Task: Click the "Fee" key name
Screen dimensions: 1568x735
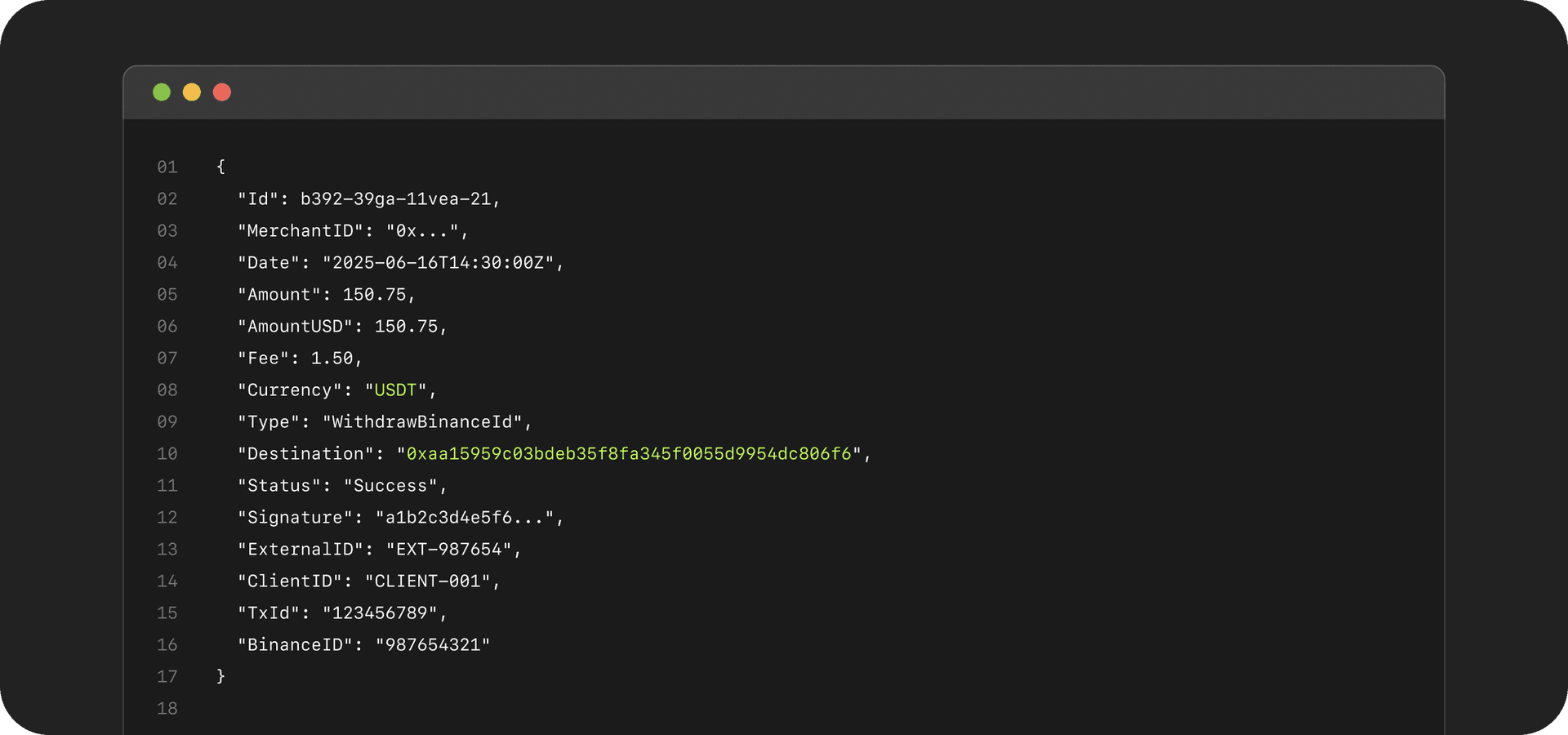Action: (263, 359)
